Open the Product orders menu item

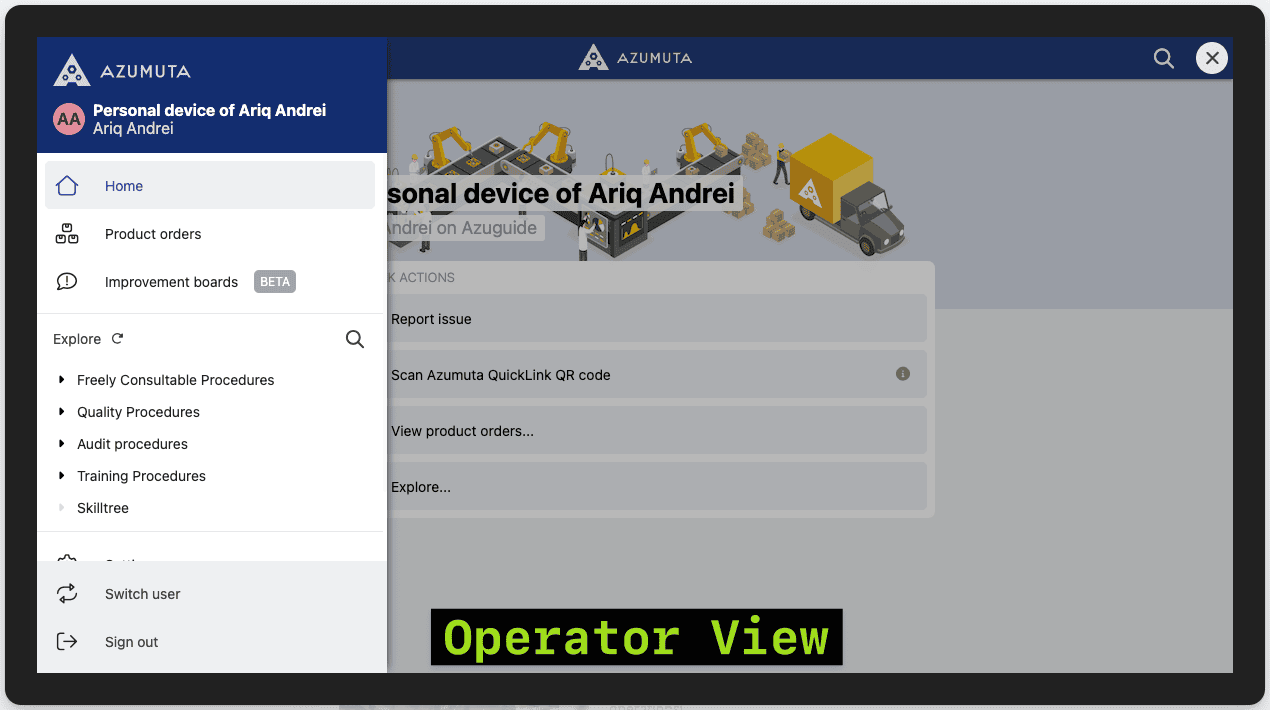pos(153,234)
